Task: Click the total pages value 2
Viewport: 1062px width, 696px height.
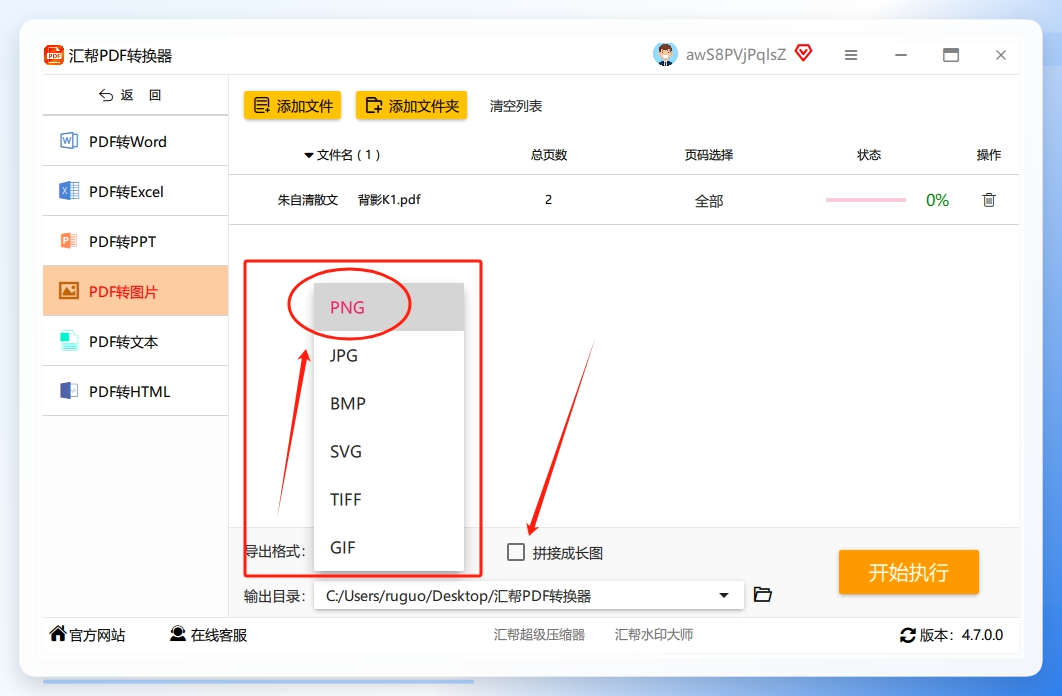Action: 548,200
